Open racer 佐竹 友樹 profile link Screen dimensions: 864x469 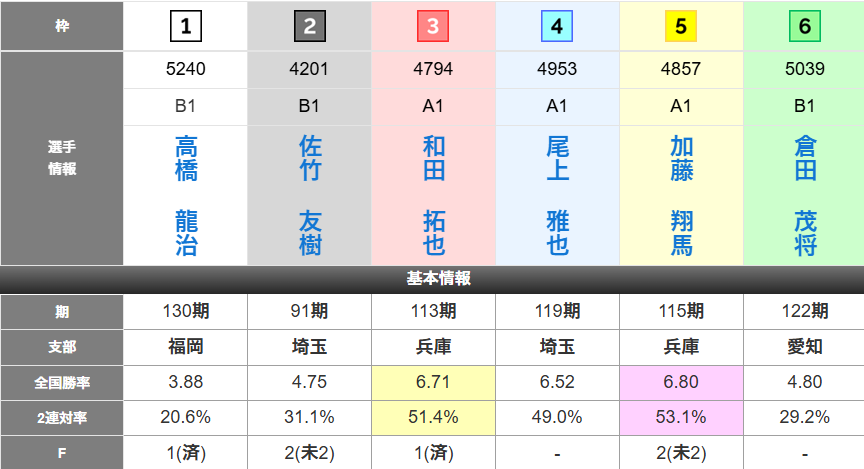coord(310,196)
